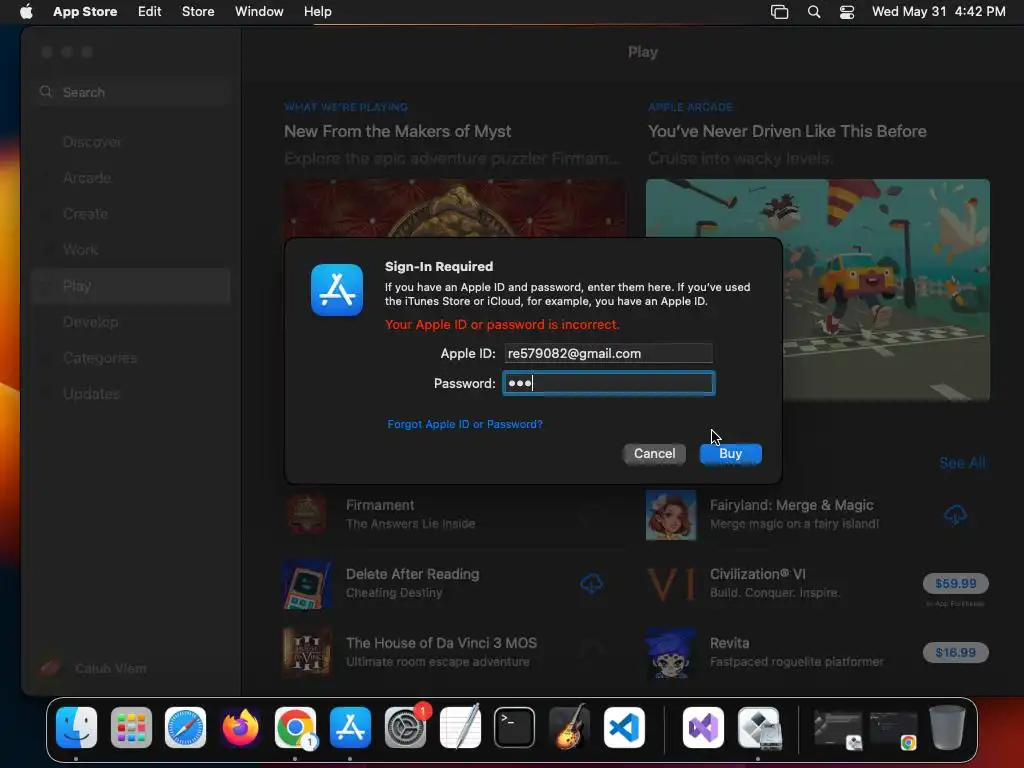Click the Firmament app title

(379, 505)
